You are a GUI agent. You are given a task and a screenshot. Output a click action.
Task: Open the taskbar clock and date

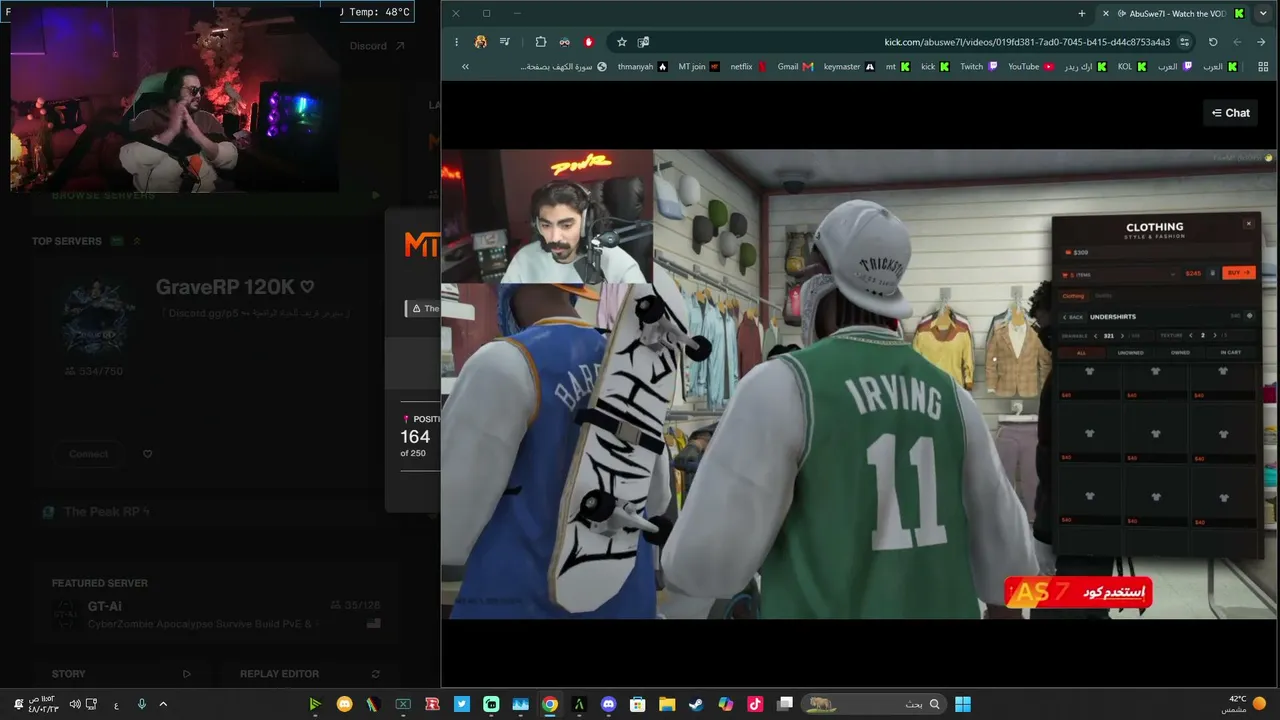[x=42, y=704]
